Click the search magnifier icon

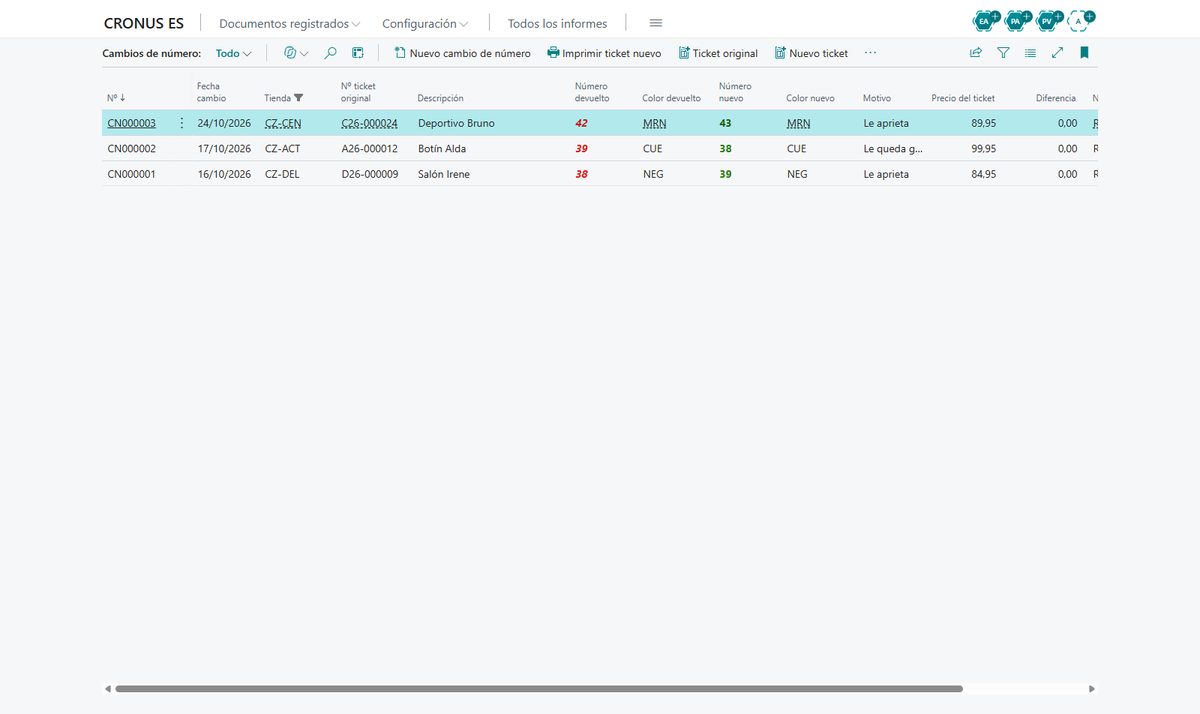[x=330, y=53]
